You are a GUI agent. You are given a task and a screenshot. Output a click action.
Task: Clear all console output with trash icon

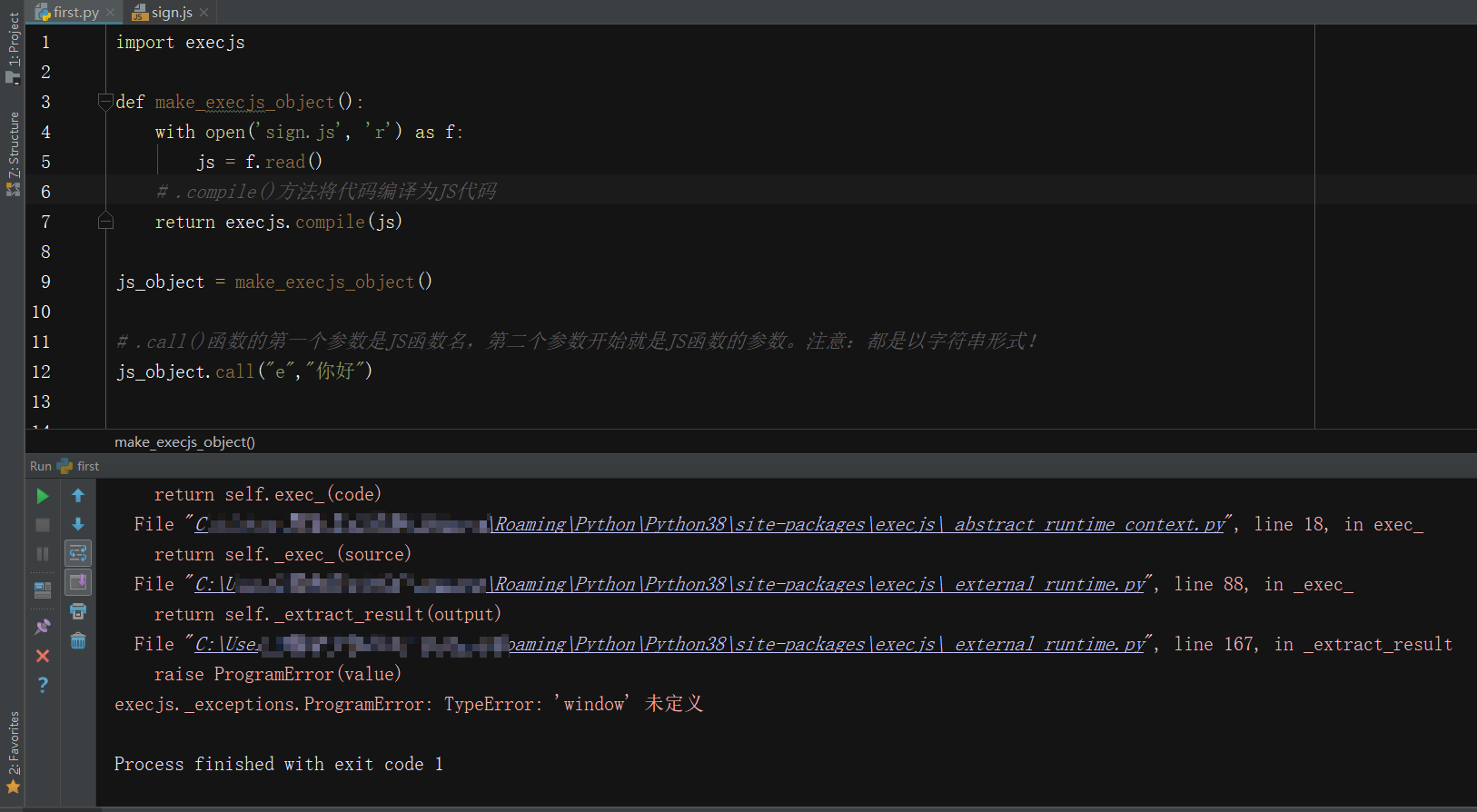click(x=78, y=641)
